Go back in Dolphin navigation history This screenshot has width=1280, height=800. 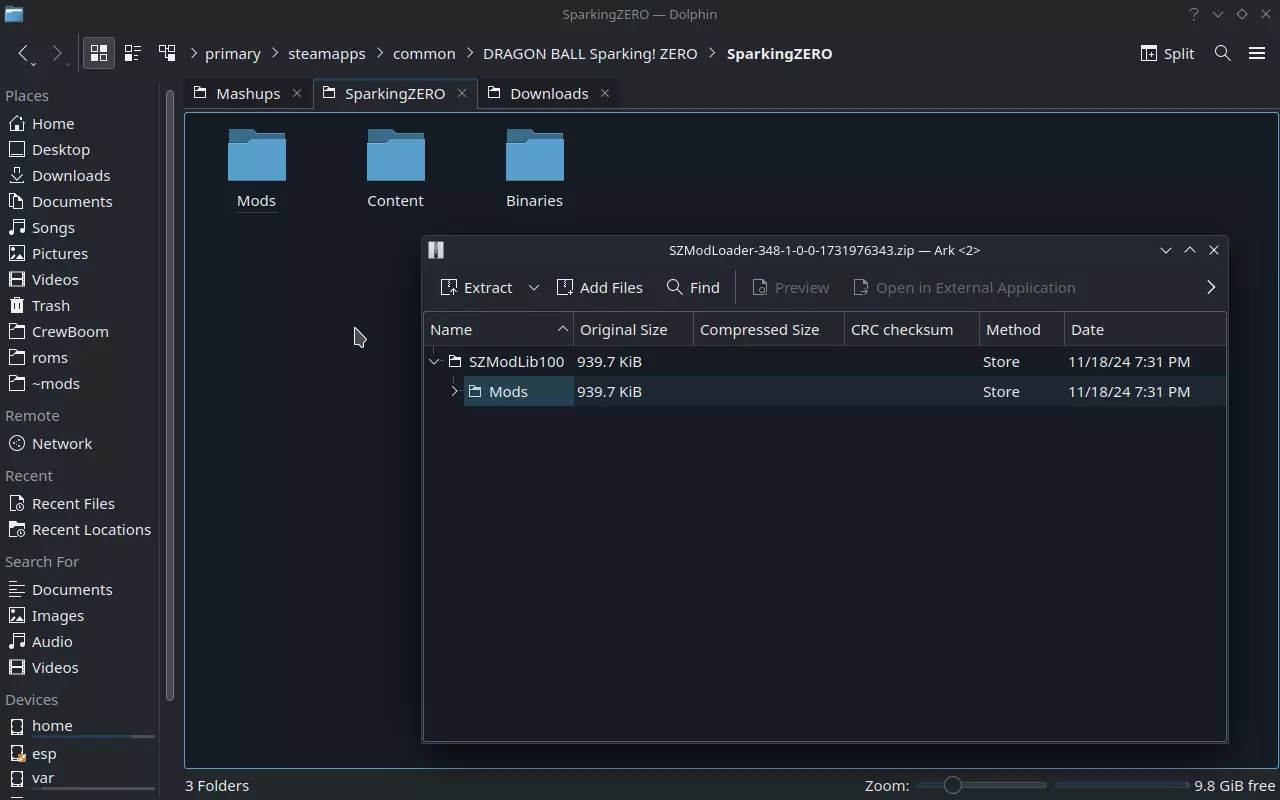[x=24, y=53]
